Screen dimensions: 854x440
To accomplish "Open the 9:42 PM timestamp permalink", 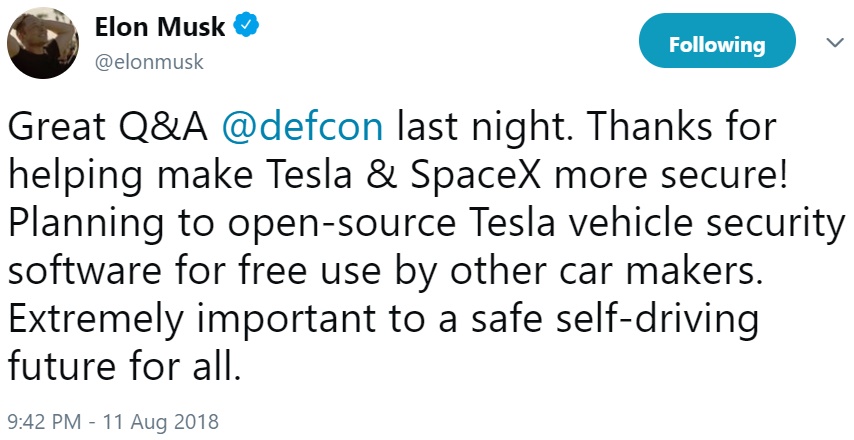I will (45, 422).
